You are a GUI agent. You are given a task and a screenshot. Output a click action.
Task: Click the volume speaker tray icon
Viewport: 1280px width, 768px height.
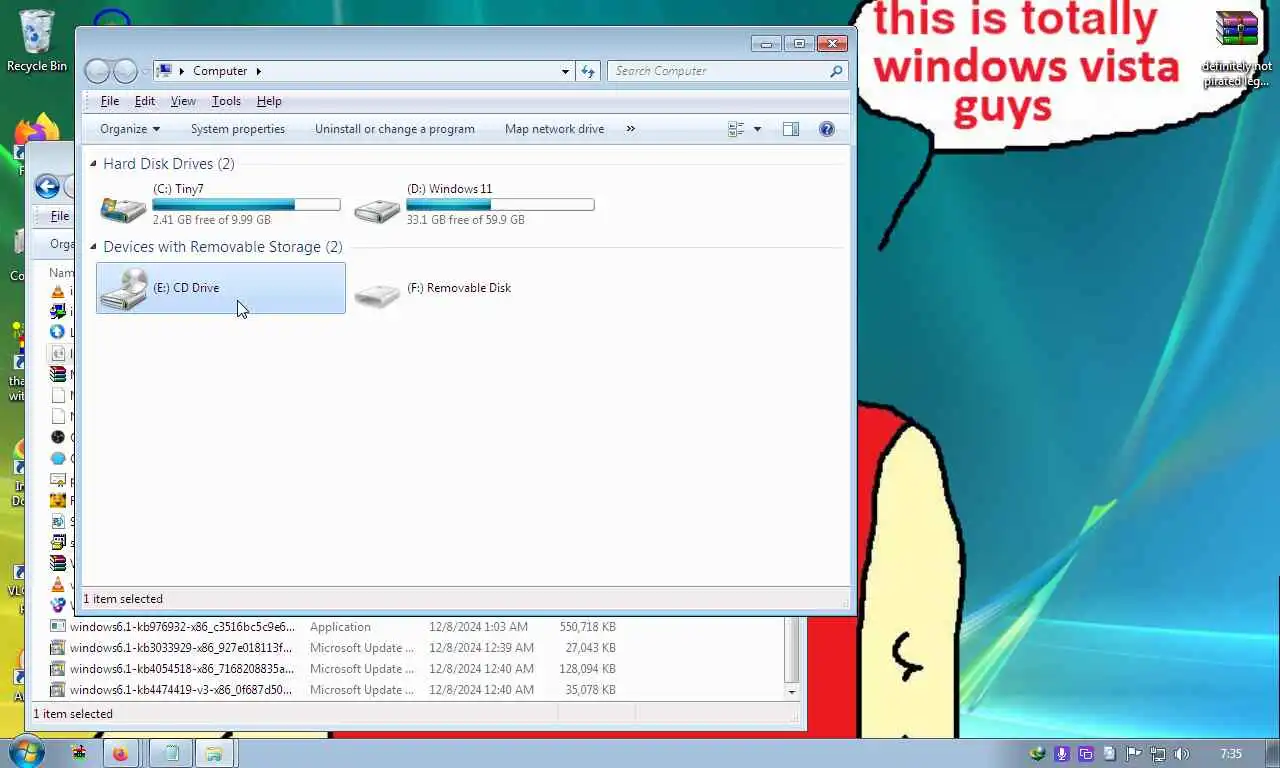coord(1181,754)
